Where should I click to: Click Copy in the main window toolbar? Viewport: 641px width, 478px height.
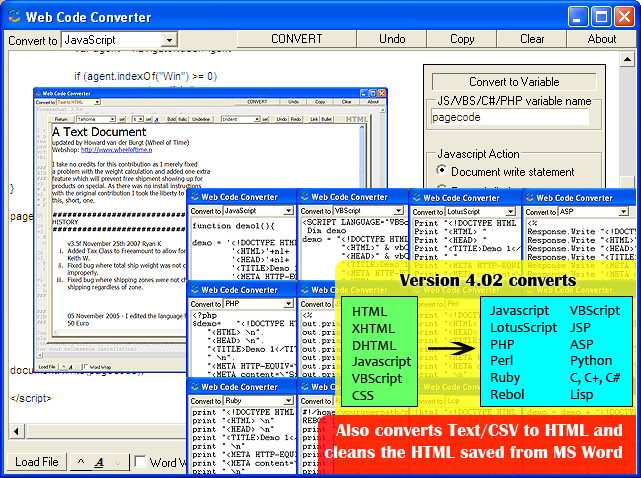[462, 39]
